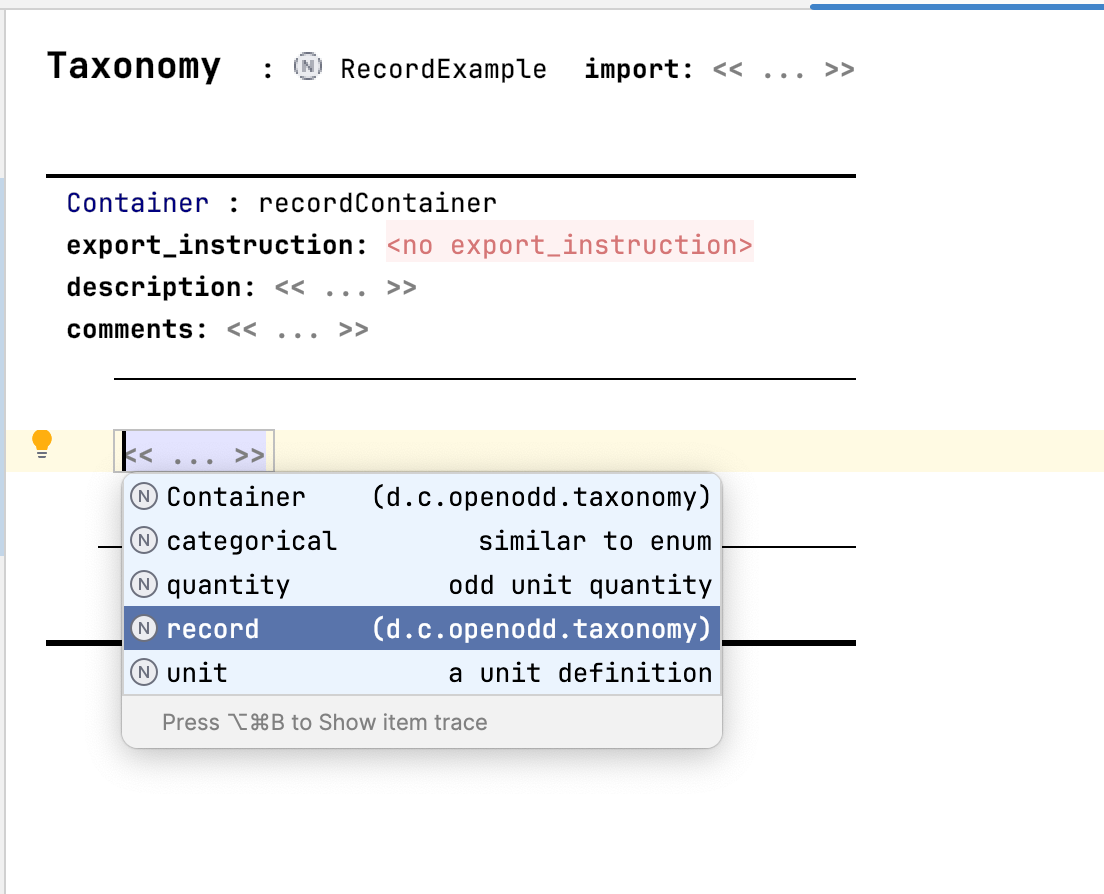The width and height of the screenshot is (1104, 894).
Task: Expand the description placeholder
Action: click(345, 288)
